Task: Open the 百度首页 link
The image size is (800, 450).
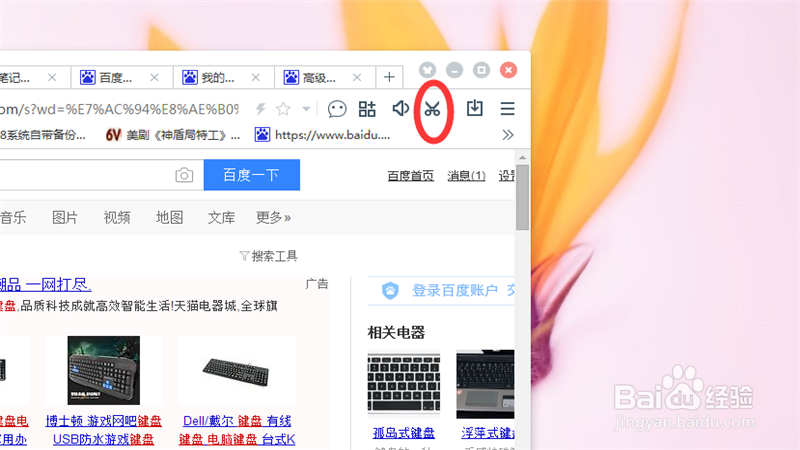Action: (411, 176)
